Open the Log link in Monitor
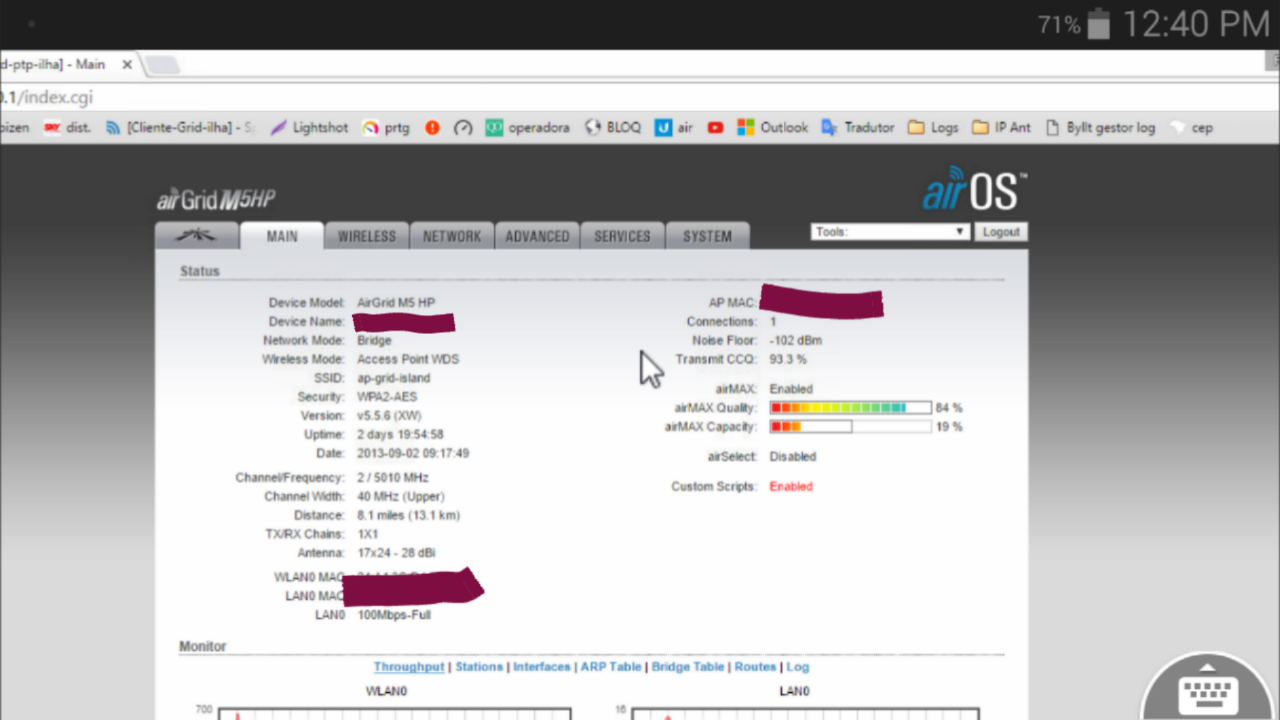 (x=798, y=667)
